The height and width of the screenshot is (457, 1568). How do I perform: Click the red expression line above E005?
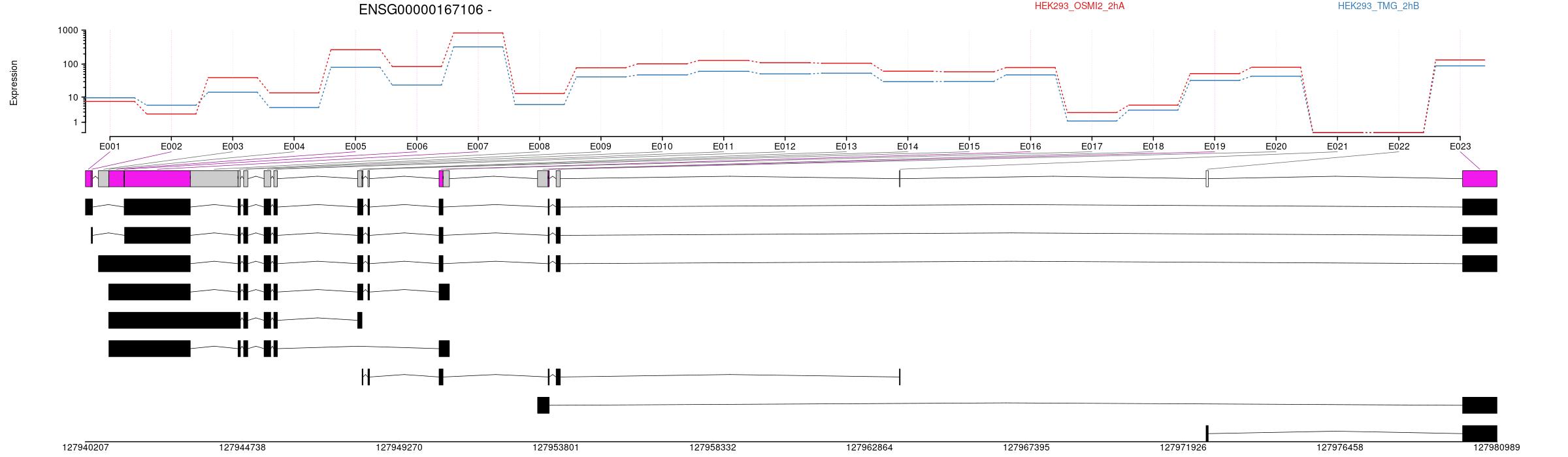[355, 50]
